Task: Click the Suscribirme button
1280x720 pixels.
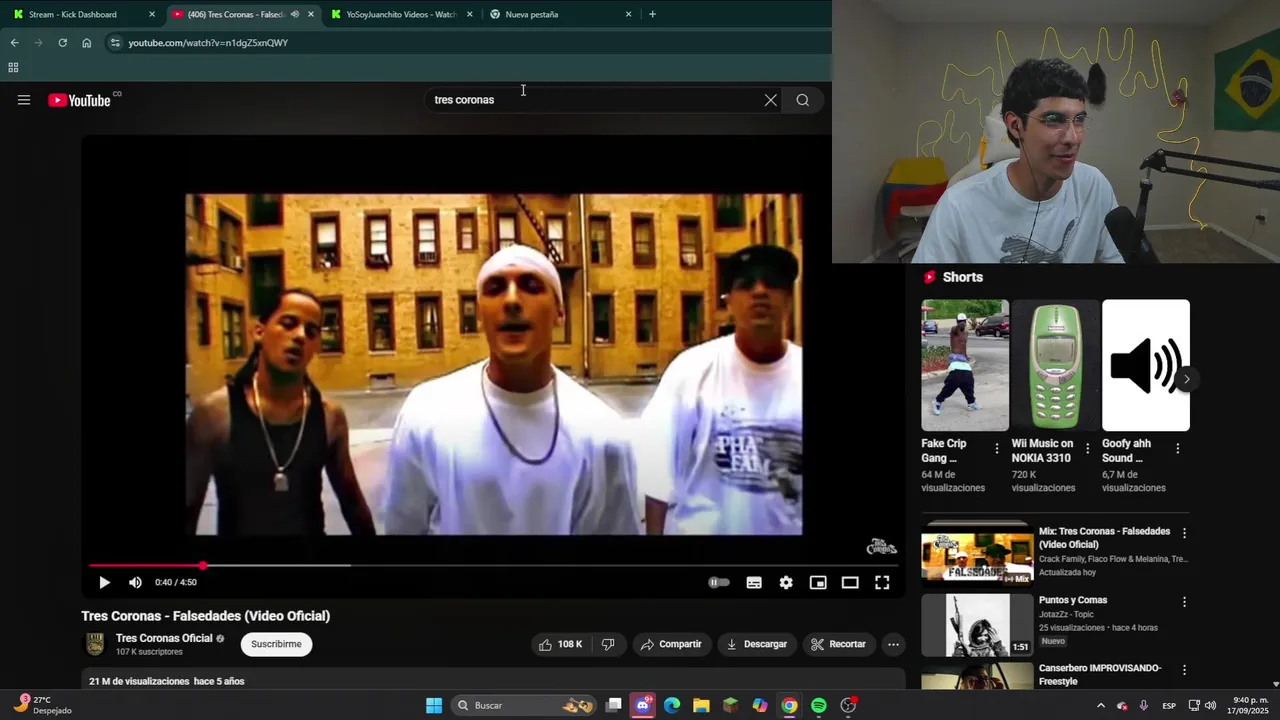Action: pos(276,644)
